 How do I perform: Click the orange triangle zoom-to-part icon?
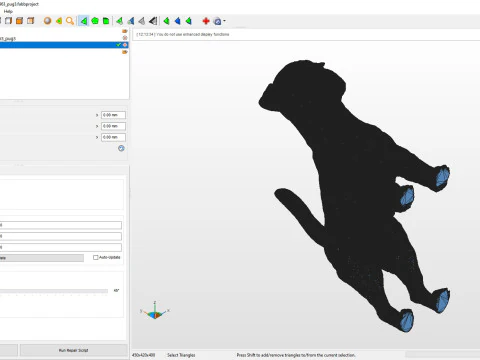click(59, 21)
